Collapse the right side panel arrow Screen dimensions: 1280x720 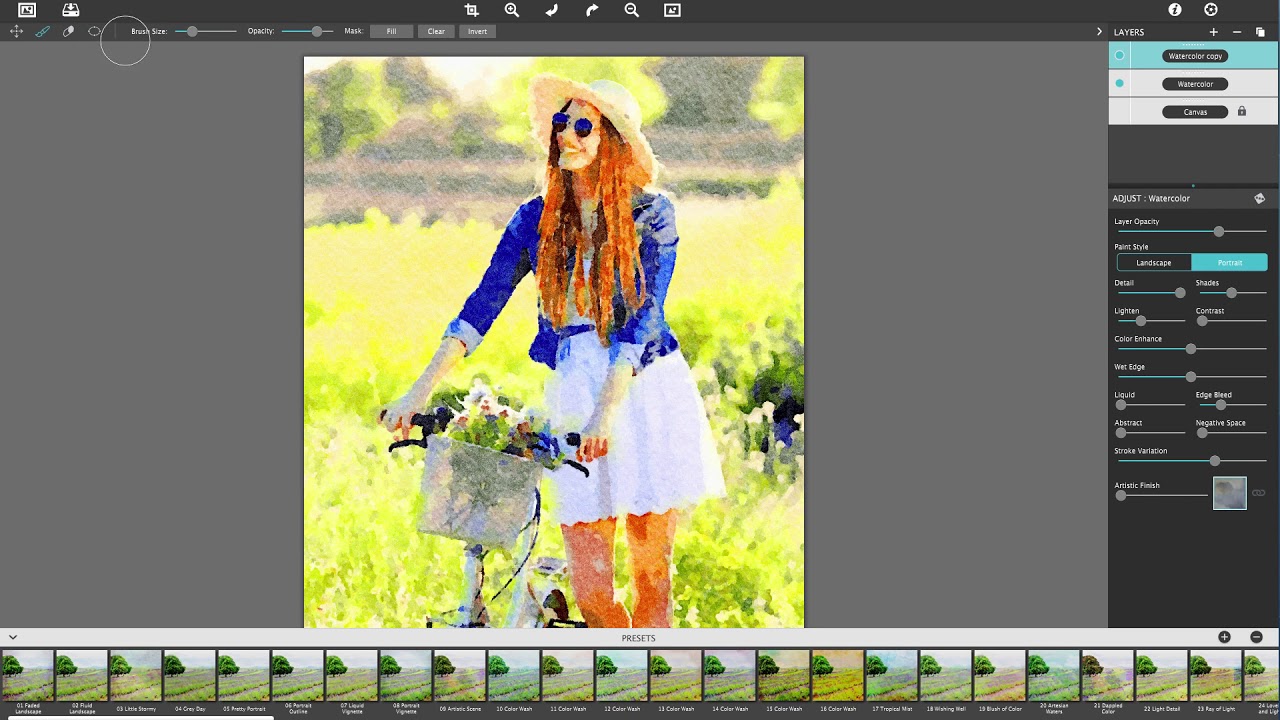tap(1098, 31)
